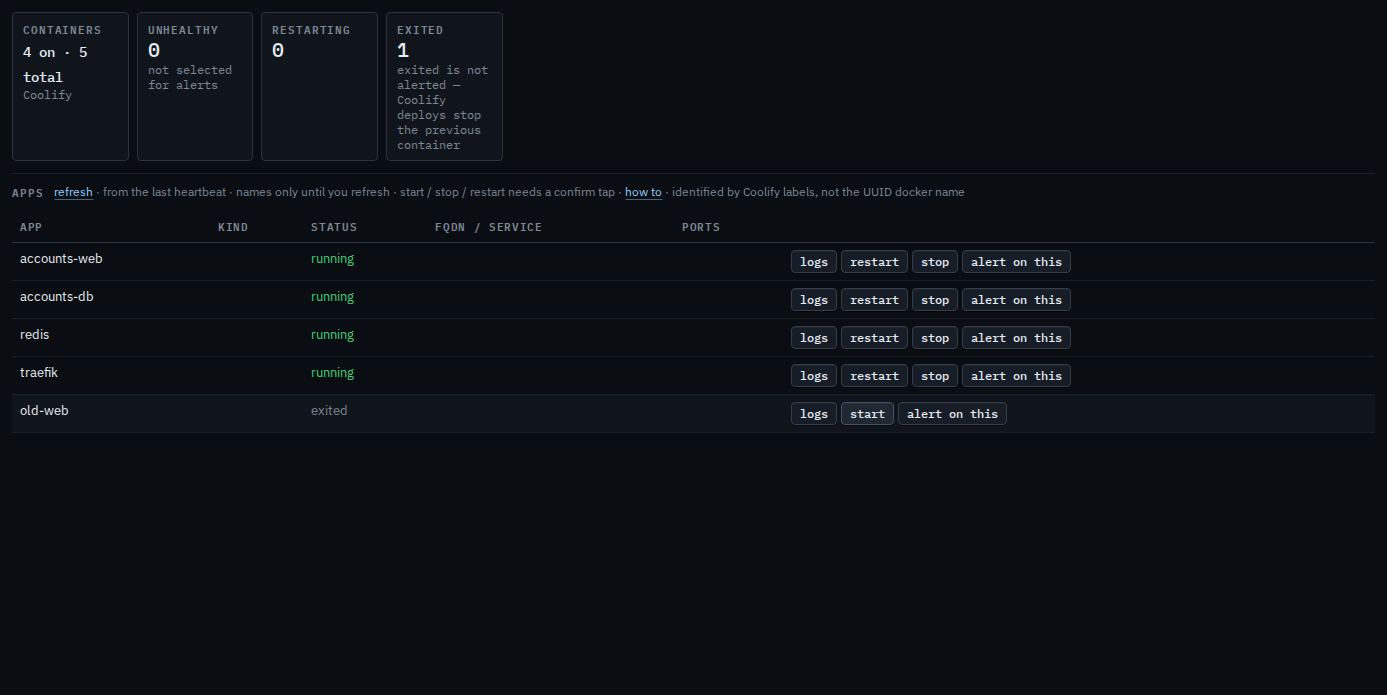Click the FQDN / SERVICE column header
Screen dimensions: 1387x695
[x=488, y=227]
